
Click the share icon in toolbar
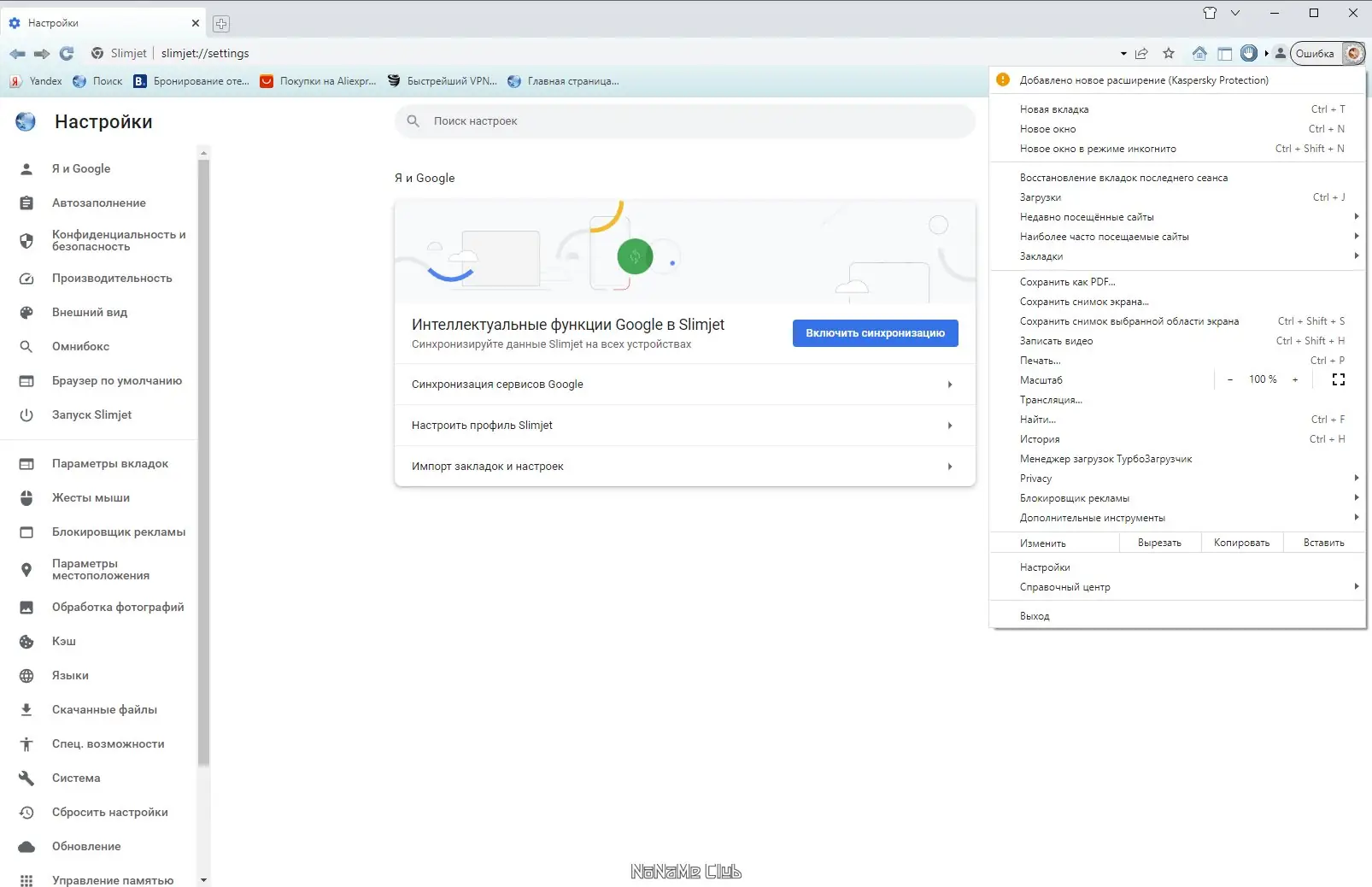[x=1142, y=53]
